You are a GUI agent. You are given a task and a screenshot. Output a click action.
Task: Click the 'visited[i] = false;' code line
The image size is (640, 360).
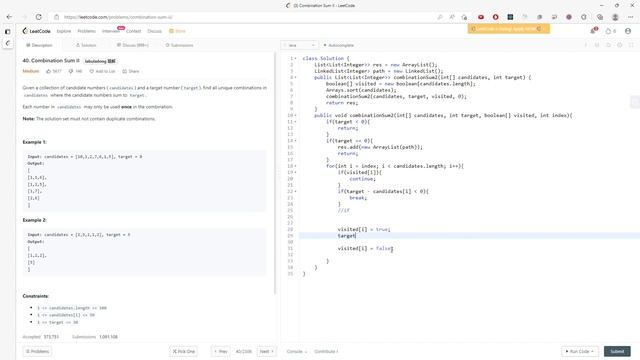click(x=365, y=248)
